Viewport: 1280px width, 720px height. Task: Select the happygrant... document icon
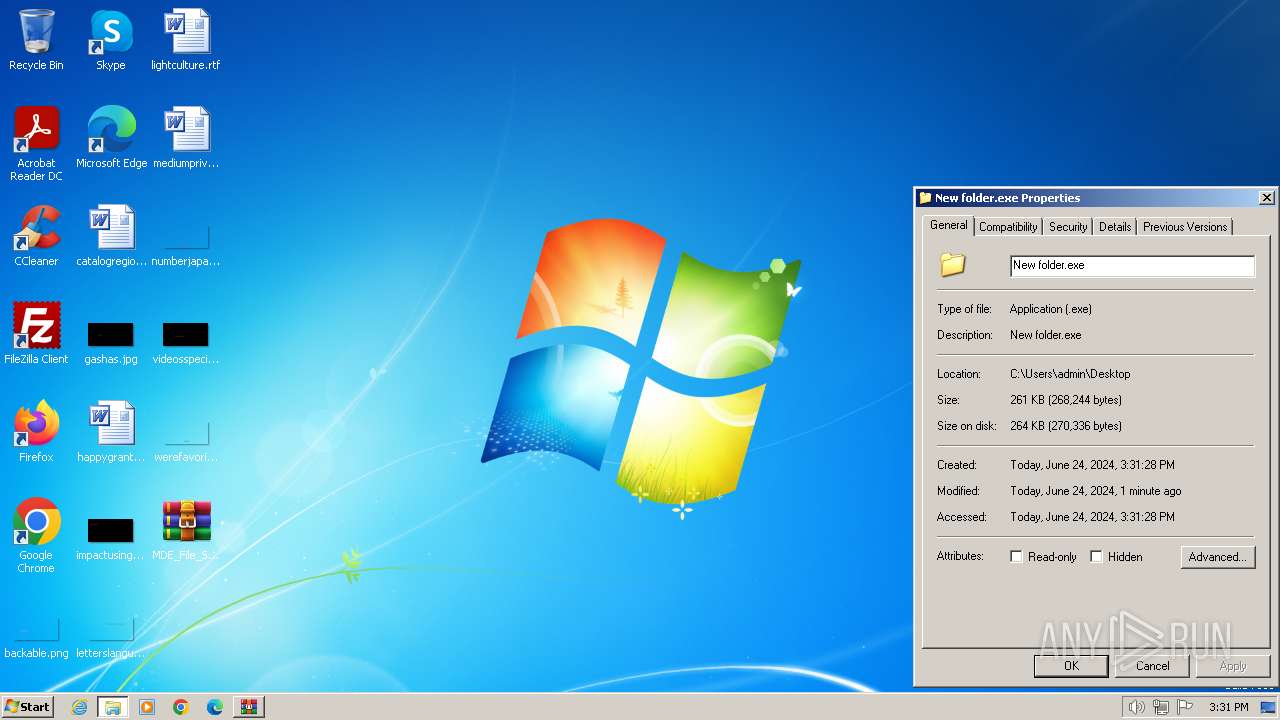coord(111,431)
